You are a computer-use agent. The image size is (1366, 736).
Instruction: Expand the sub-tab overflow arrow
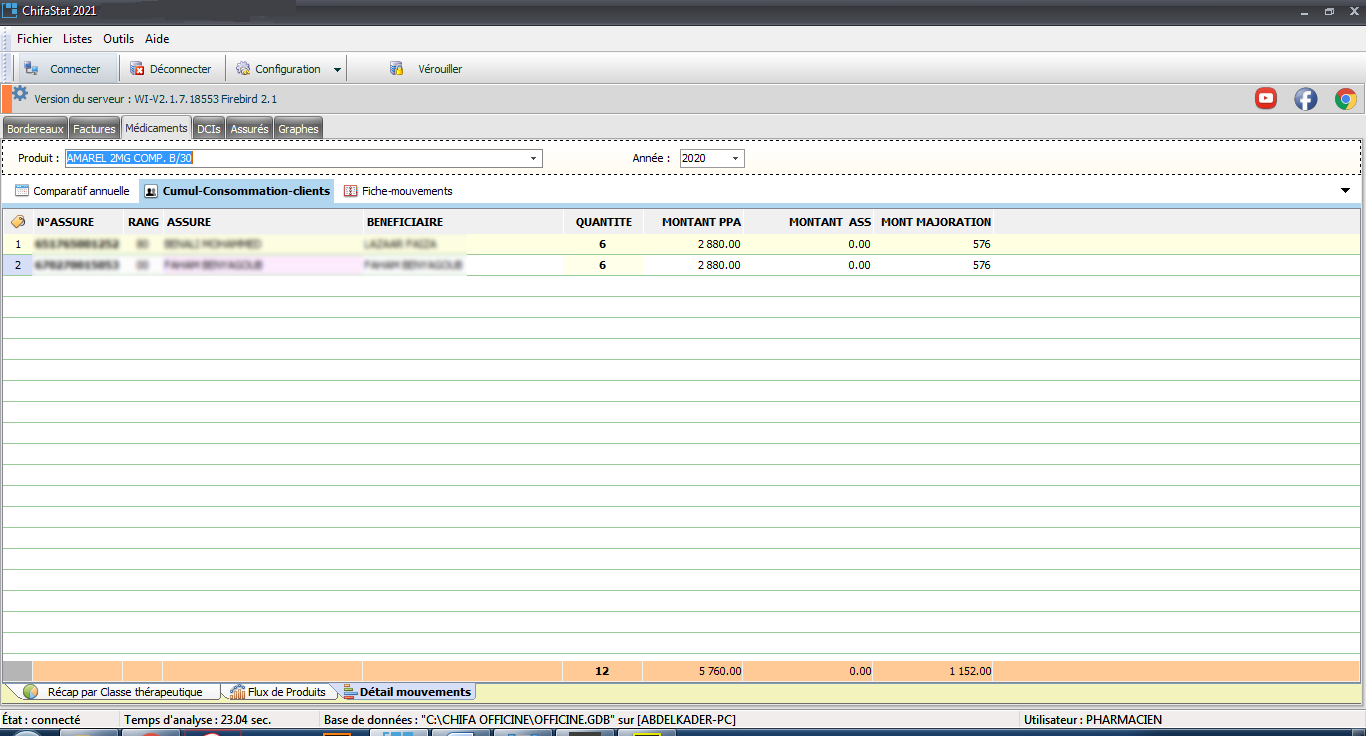coord(1345,191)
